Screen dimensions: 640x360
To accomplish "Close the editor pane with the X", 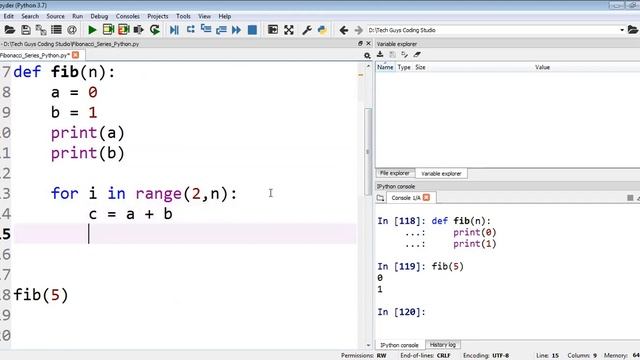I will pyautogui.click(x=368, y=43).
